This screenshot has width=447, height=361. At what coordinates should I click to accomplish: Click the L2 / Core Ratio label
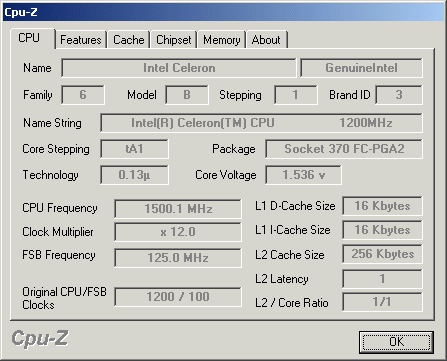[x=292, y=303]
